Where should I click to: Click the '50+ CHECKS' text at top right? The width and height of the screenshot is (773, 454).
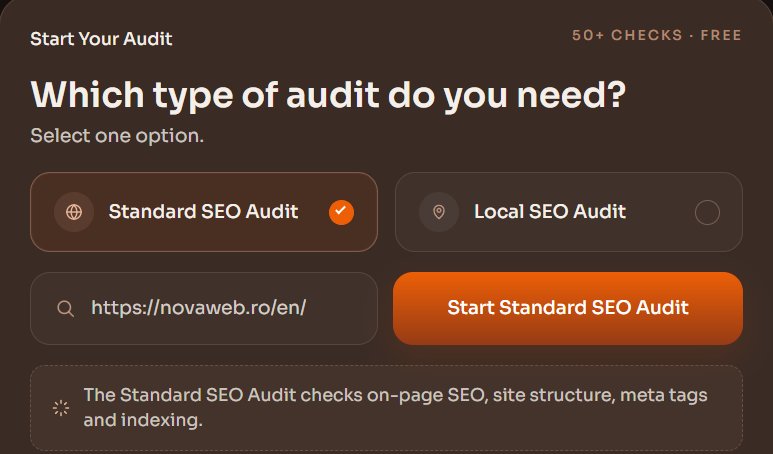tap(627, 35)
